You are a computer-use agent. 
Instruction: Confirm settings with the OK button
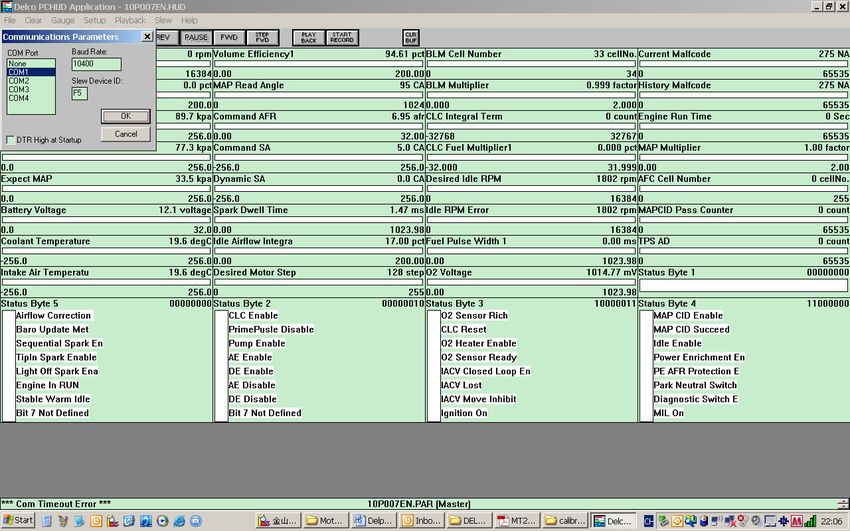(x=126, y=116)
